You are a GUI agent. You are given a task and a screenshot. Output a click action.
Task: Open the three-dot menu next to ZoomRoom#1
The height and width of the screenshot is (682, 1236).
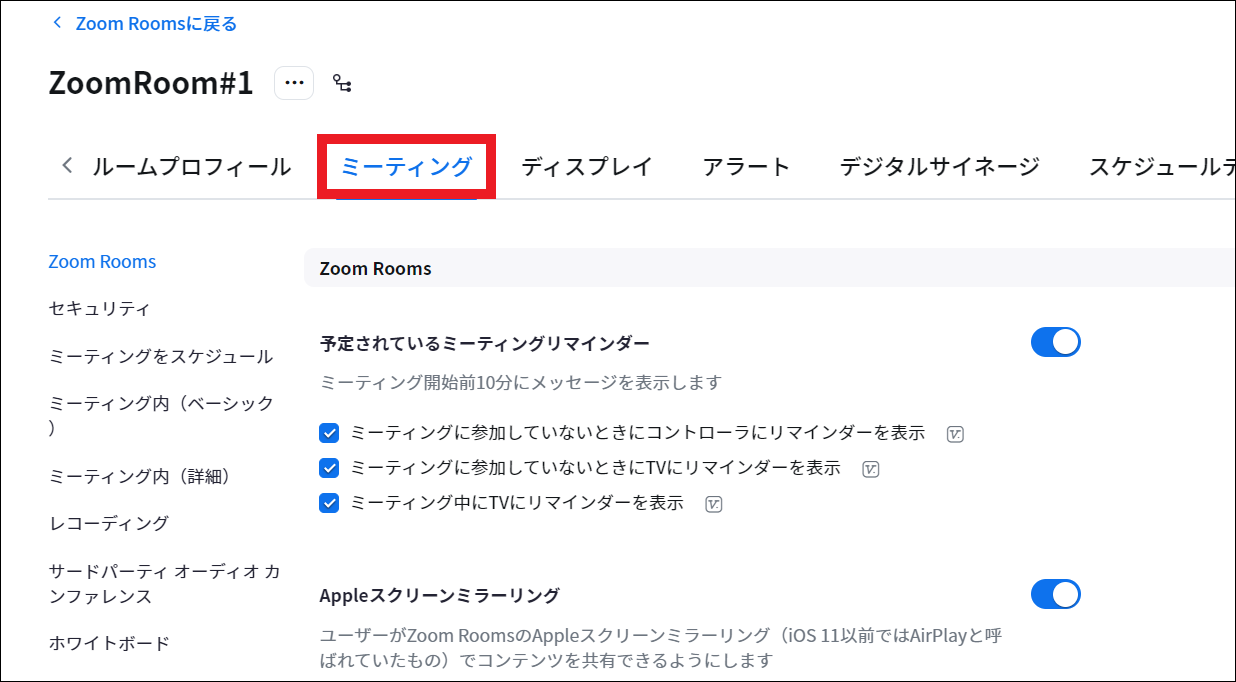point(294,83)
